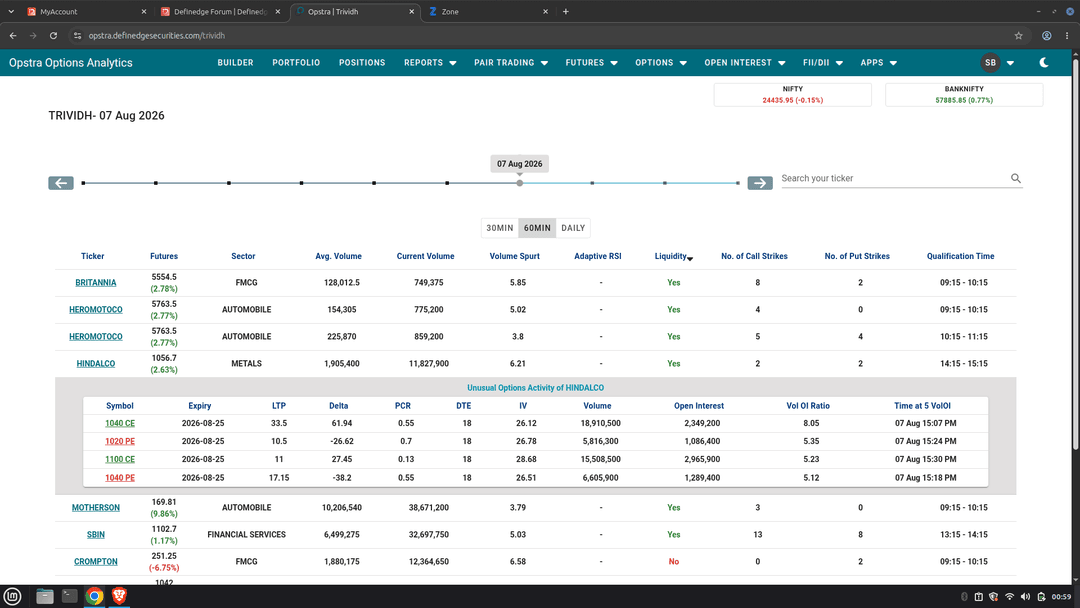Go back in browser history

[x=13, y=36]
